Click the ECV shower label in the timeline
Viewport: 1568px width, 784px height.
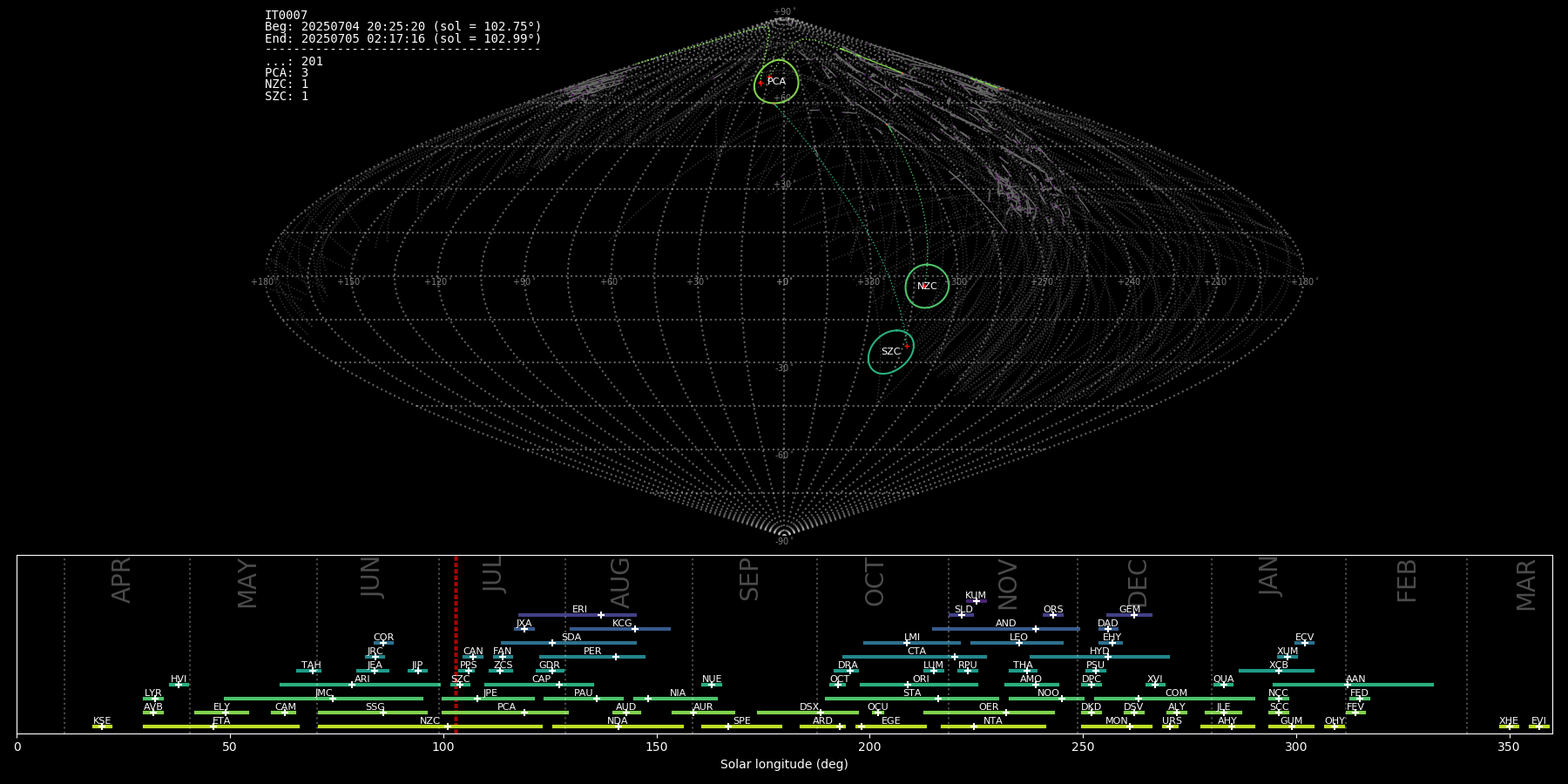click(x=1304, y=637)
